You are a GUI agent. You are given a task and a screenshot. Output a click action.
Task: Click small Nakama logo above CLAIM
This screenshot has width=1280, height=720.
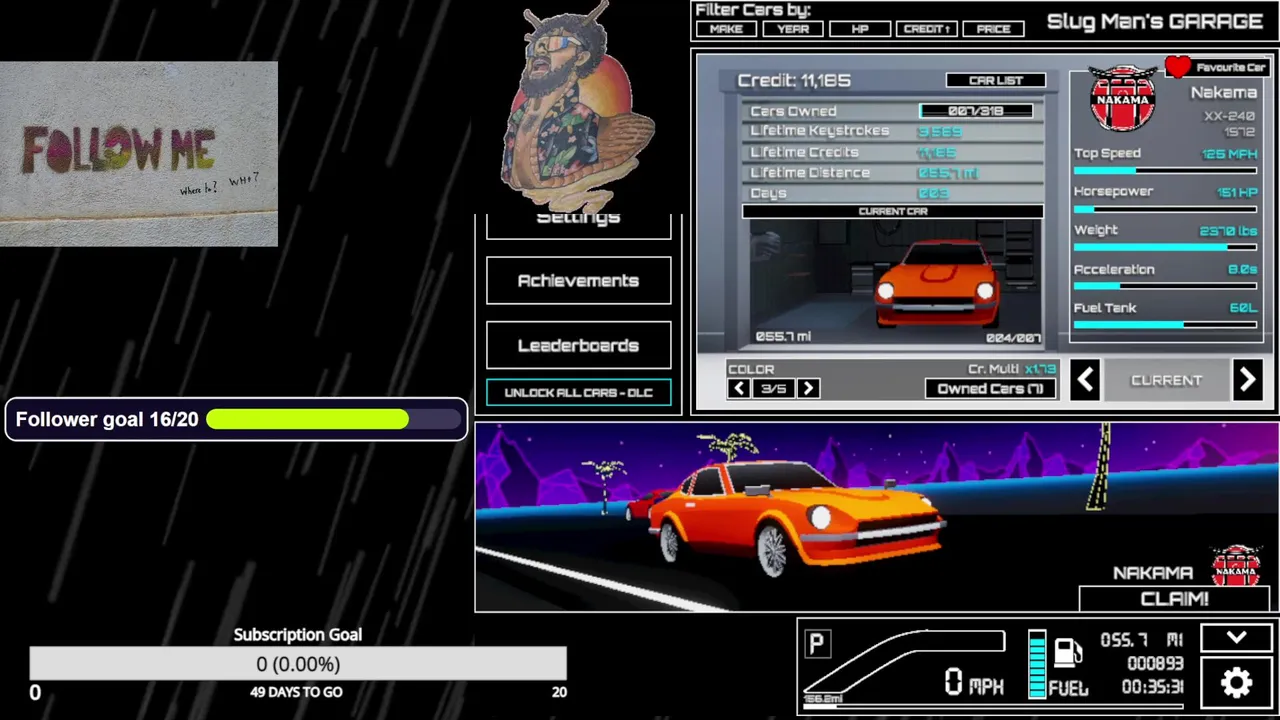pyautogui.click(x=1237, y=566)
